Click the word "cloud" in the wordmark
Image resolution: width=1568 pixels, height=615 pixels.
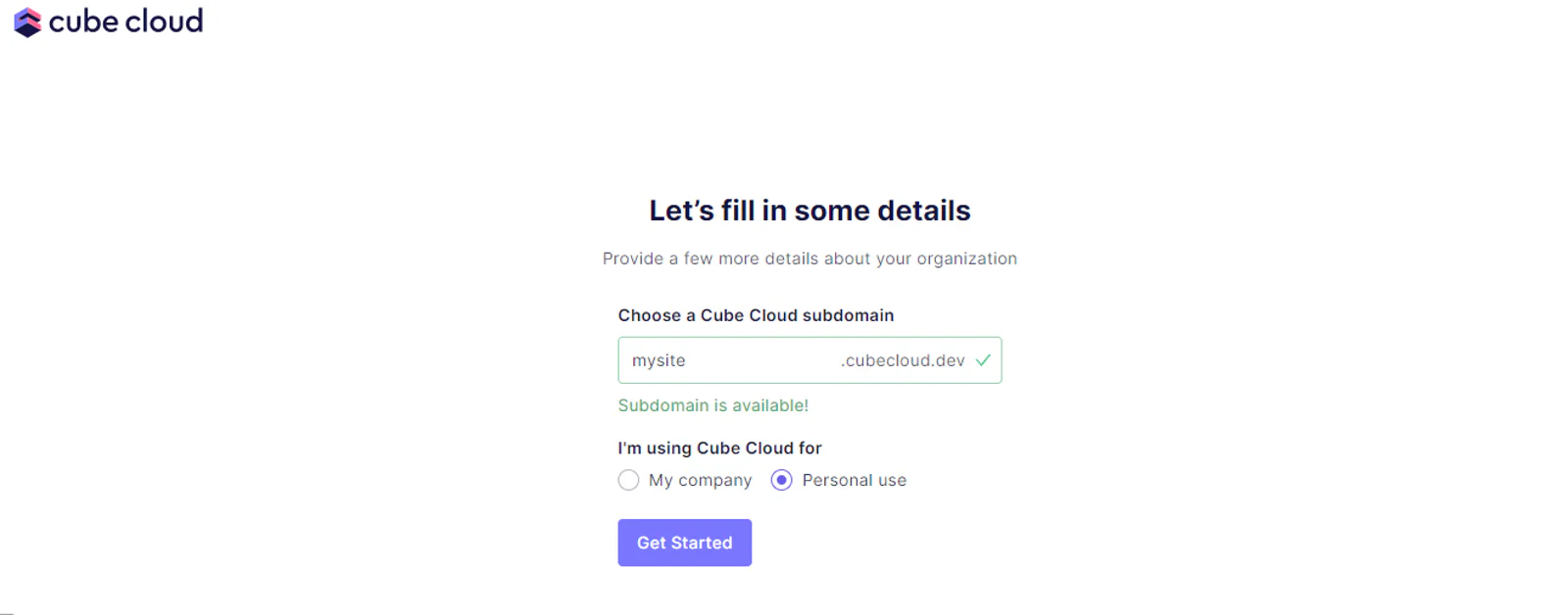[165, 21]
